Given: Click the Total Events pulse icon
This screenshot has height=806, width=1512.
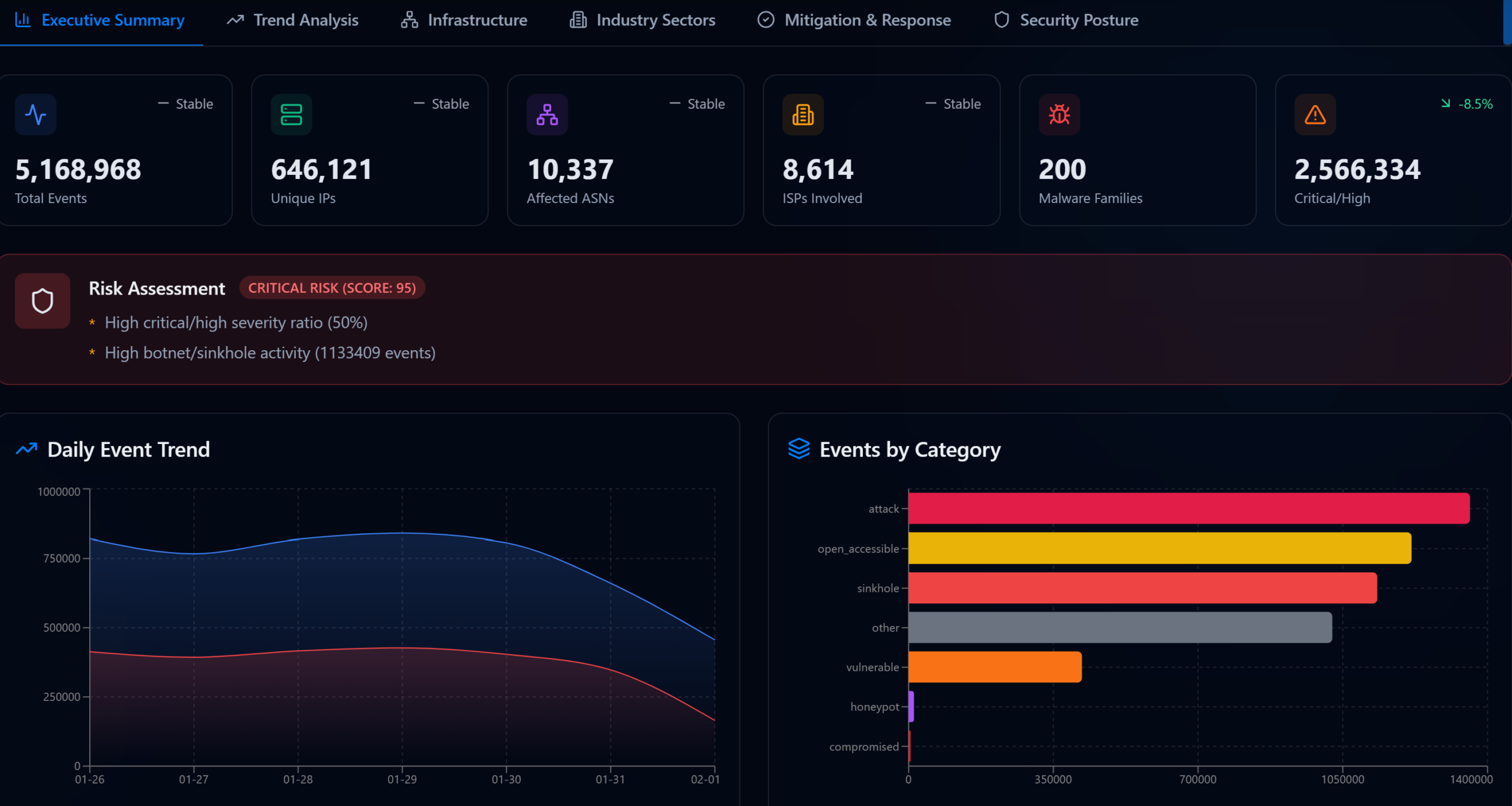Looking at the screenshot, I should pos(35,115).
